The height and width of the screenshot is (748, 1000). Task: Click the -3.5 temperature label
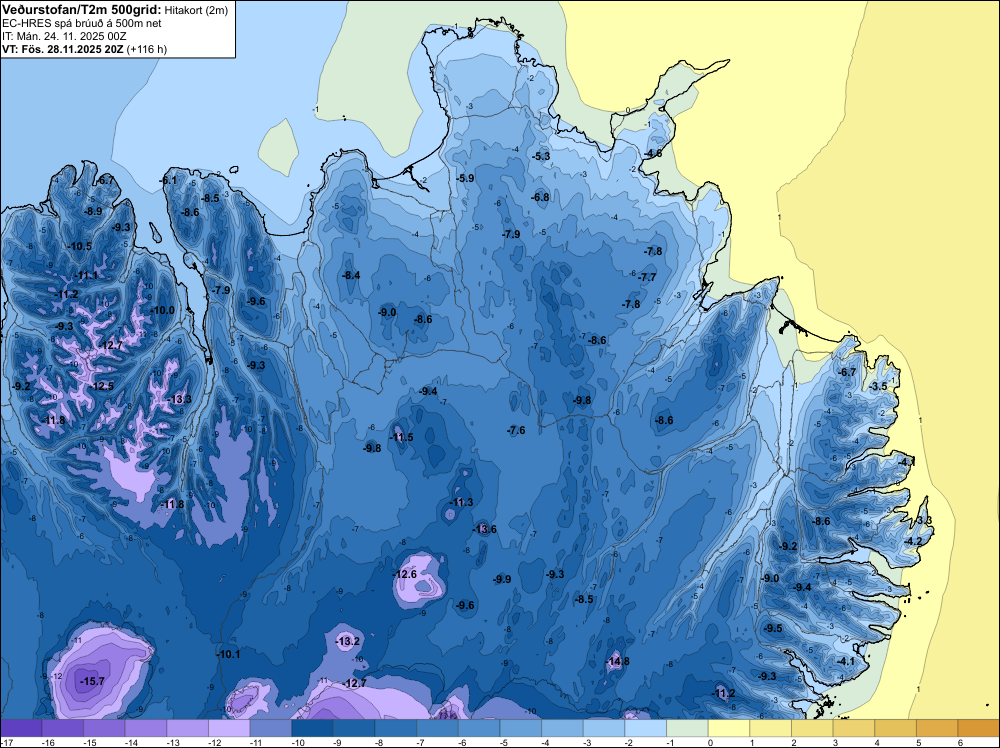click(x=878, y=386)
